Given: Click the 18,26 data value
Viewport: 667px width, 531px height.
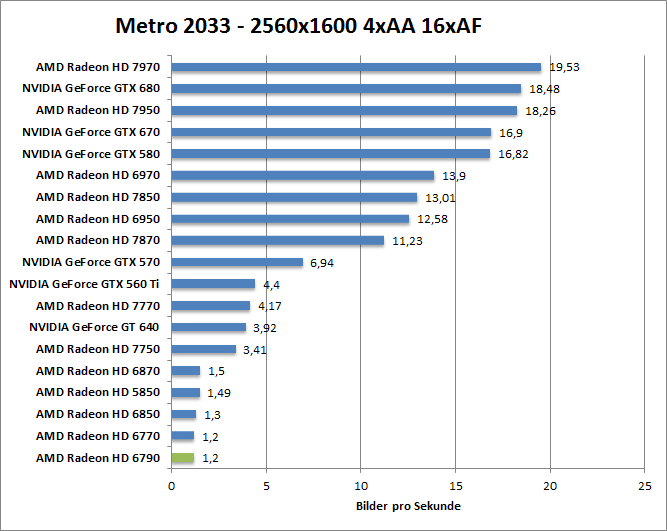Looking at the screenshot, I should coord(541,111).
